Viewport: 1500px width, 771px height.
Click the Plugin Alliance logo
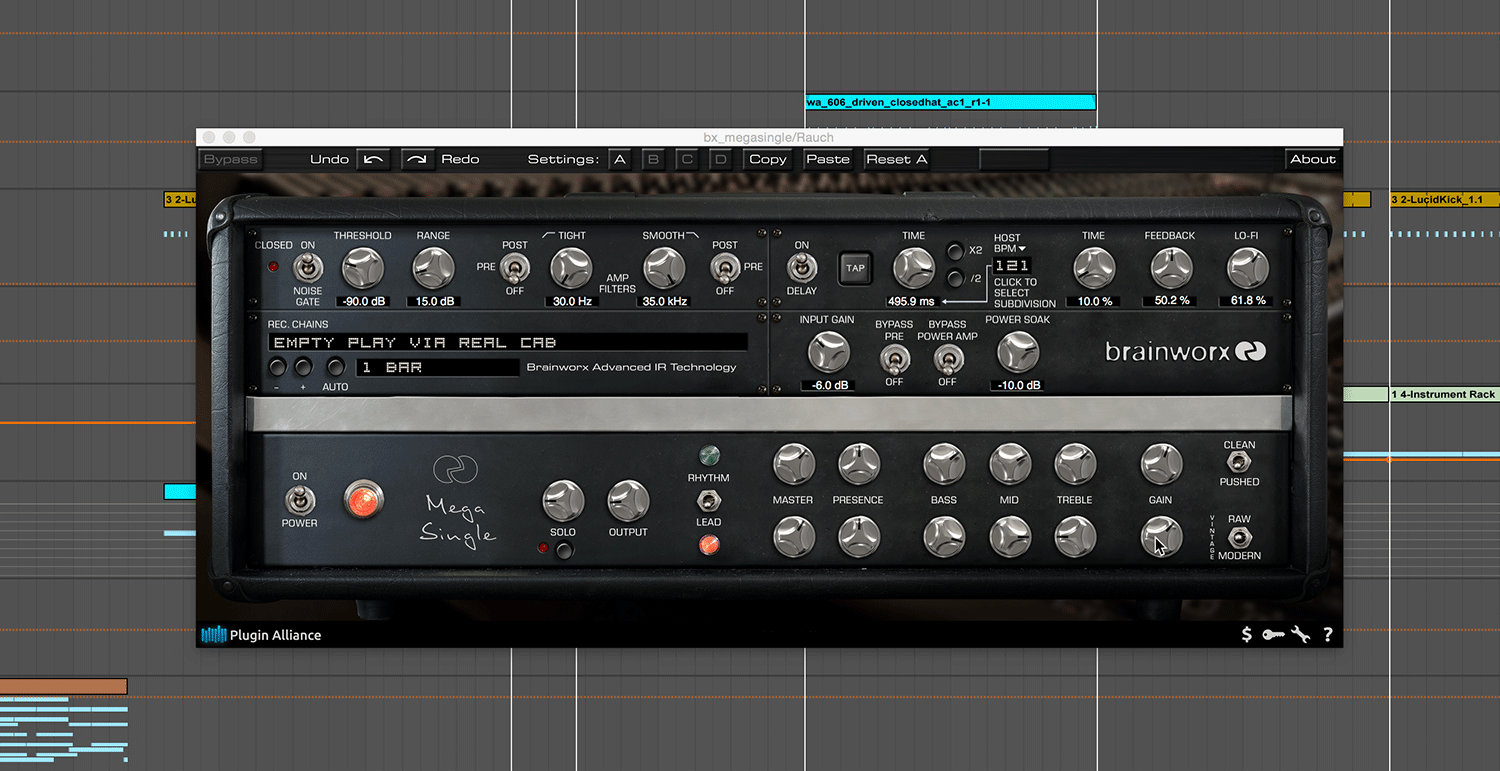click(x=261, y=634)
